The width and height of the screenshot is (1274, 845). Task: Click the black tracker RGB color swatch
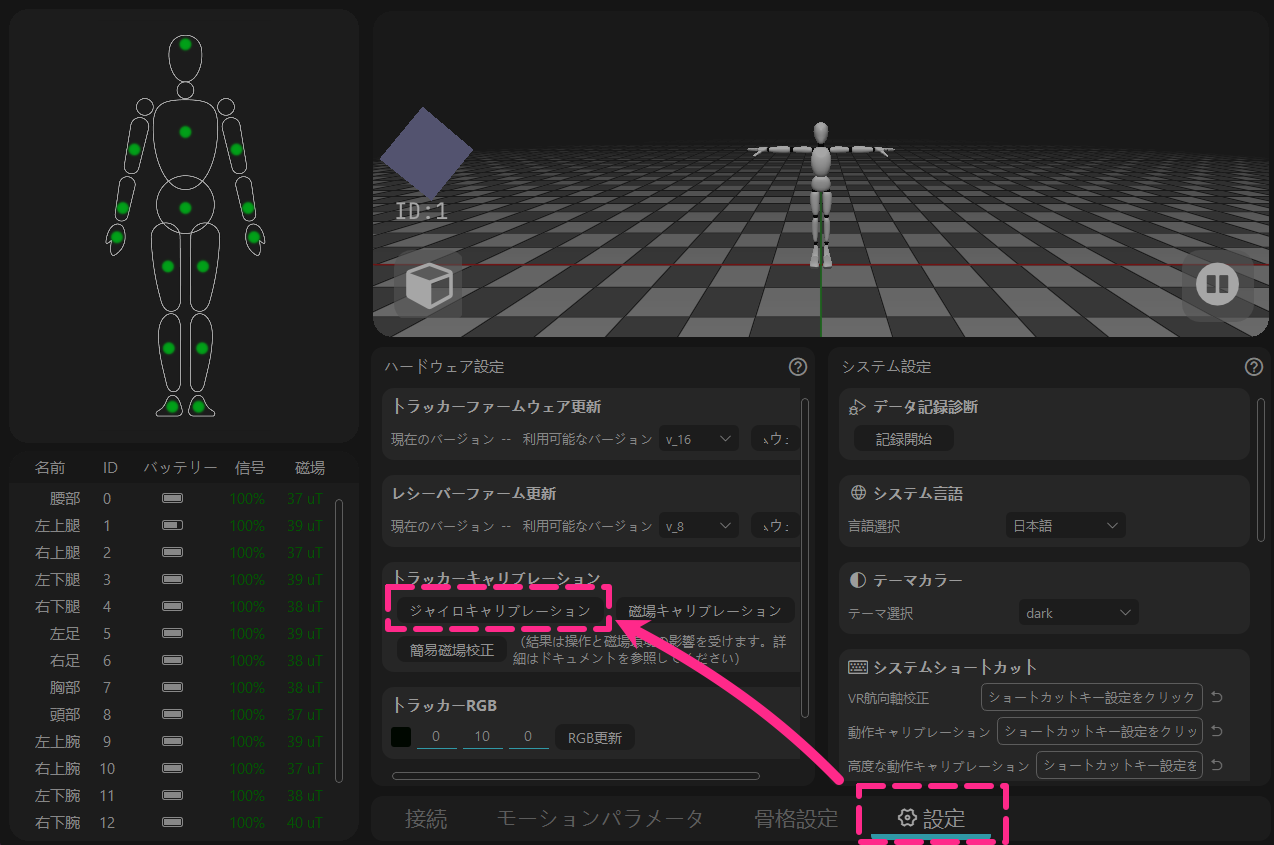pos(401,738)
